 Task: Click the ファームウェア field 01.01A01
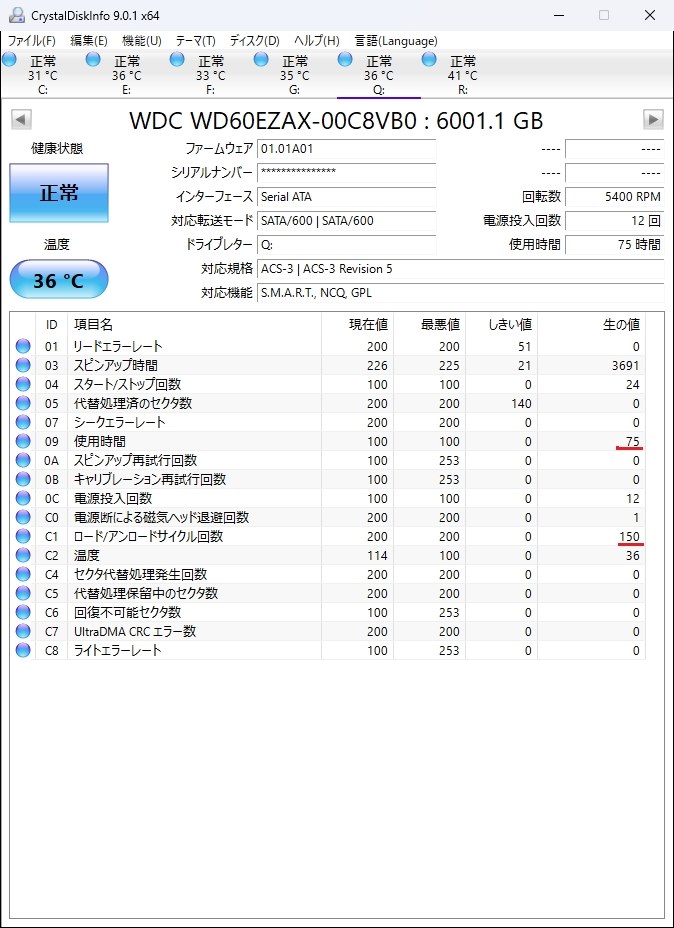point(347,149)
